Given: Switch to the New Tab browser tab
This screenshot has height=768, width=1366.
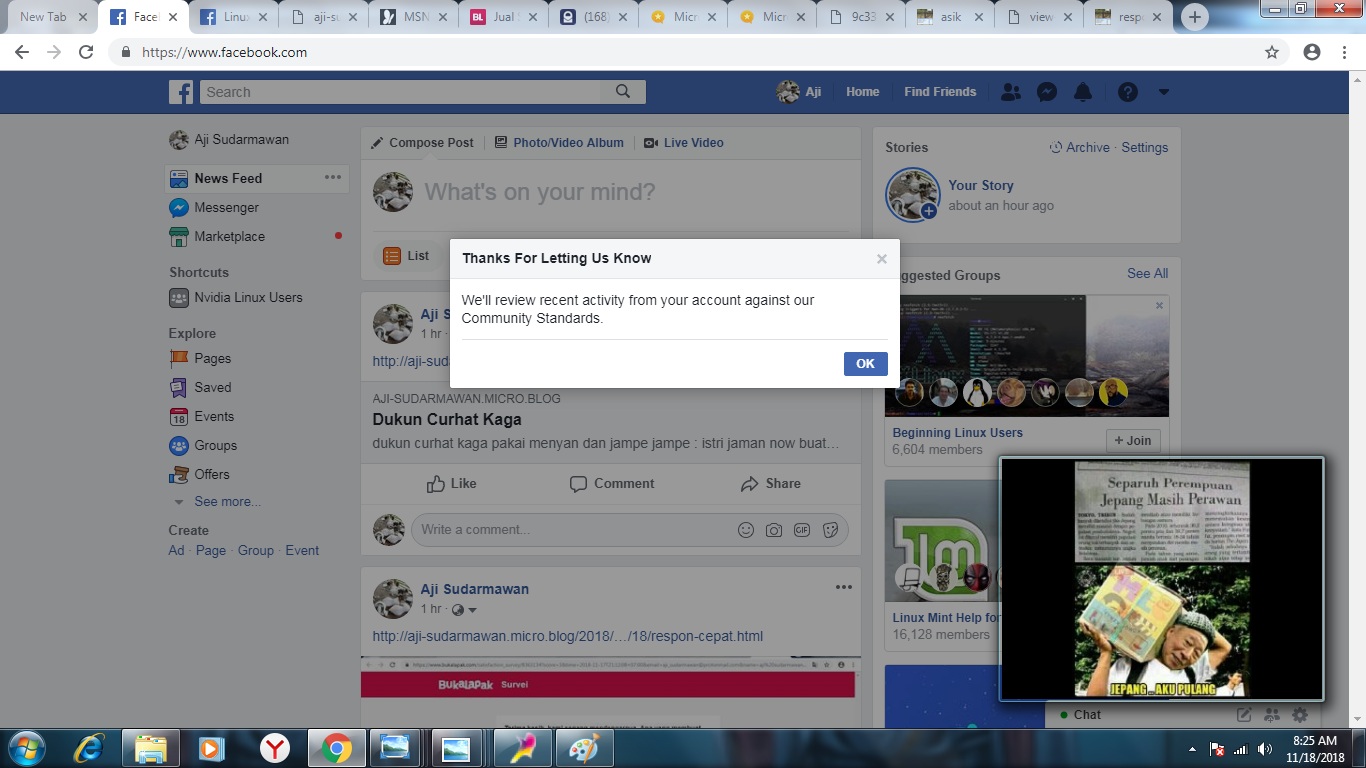Looking at the screenshot, I should pos(43,17).
